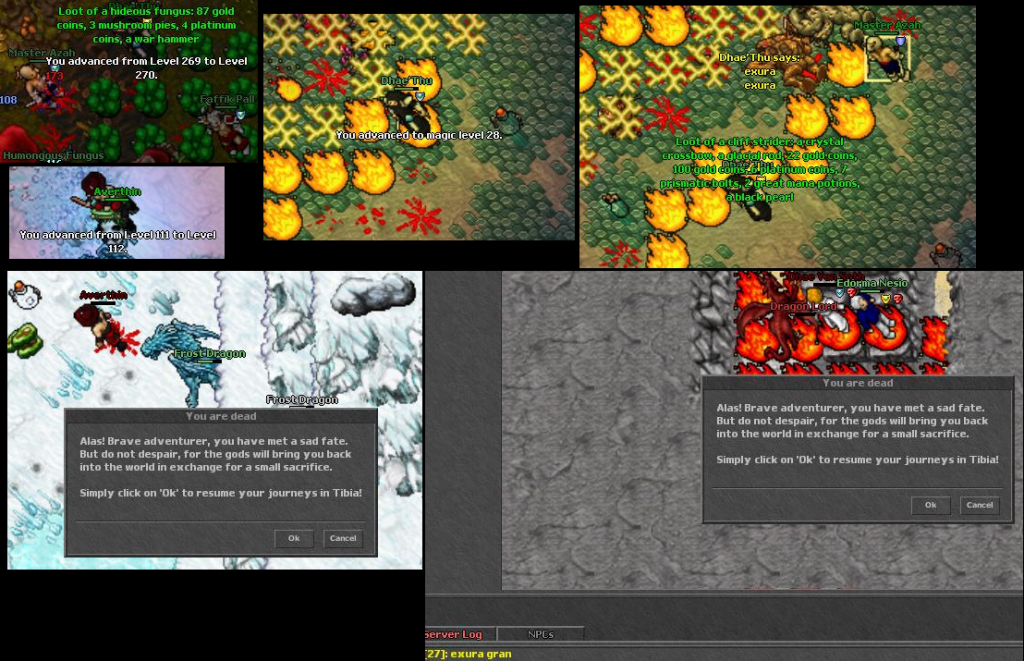Click the 'Faffik Pall' player name label
This screenshot has height=661, width=1024.
pyautogui.click(x=227, y=99)
